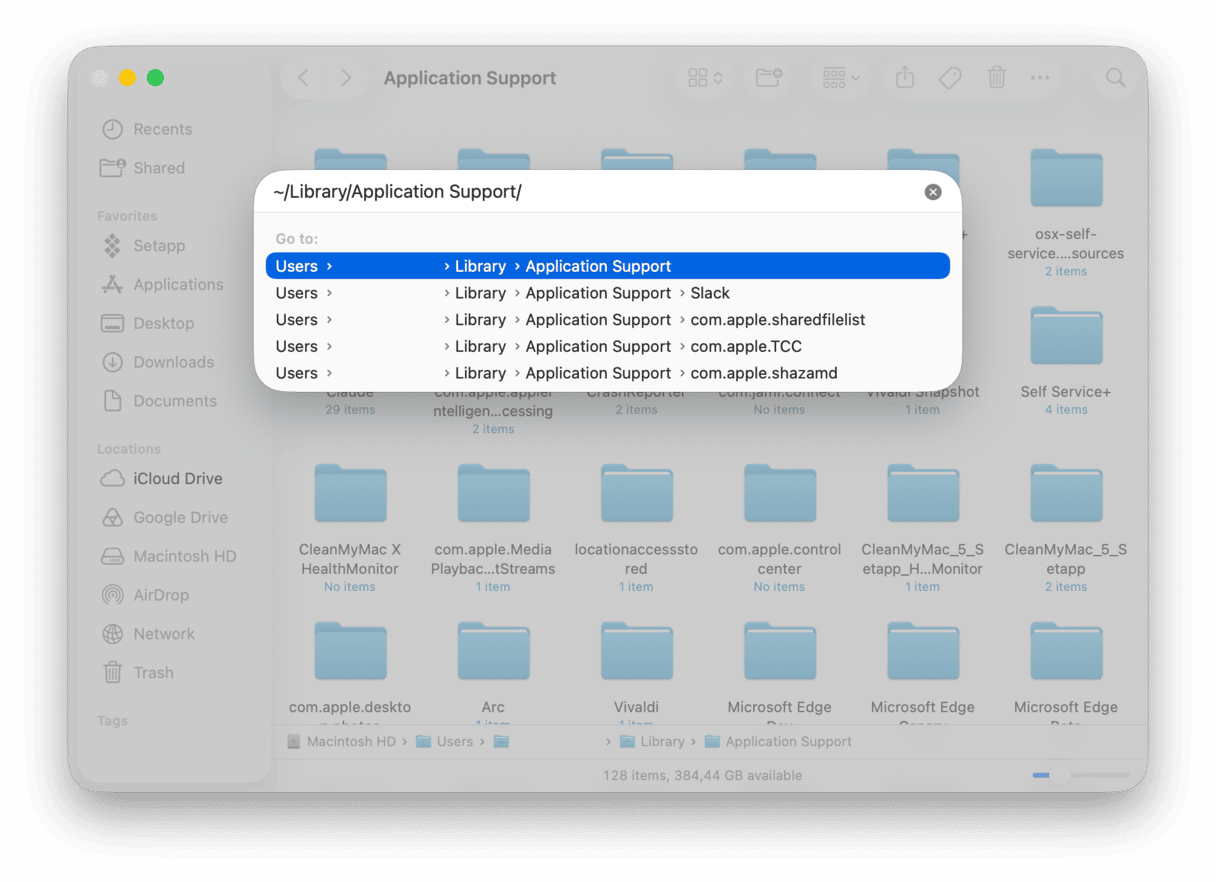This screenshot has height=882, width=1216.
Task: Go forward with the toolbar forward arrow
Action: point(346,78)
